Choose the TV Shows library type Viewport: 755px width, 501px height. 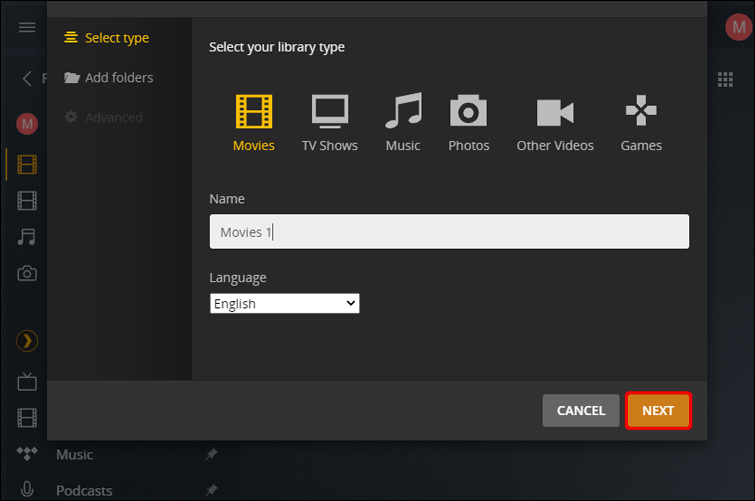329,112
